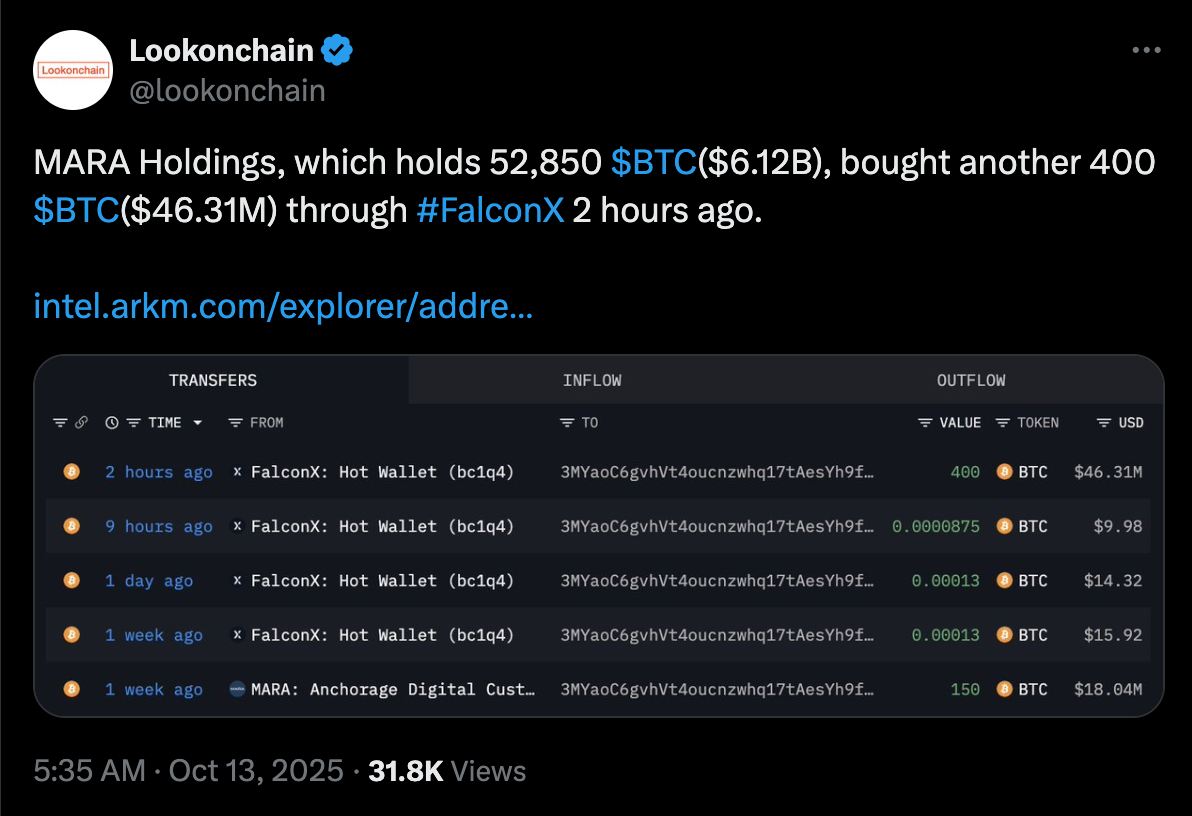Open the three-dot more options menu
The image size is (1192, 816).
(x=1146, y=50)
